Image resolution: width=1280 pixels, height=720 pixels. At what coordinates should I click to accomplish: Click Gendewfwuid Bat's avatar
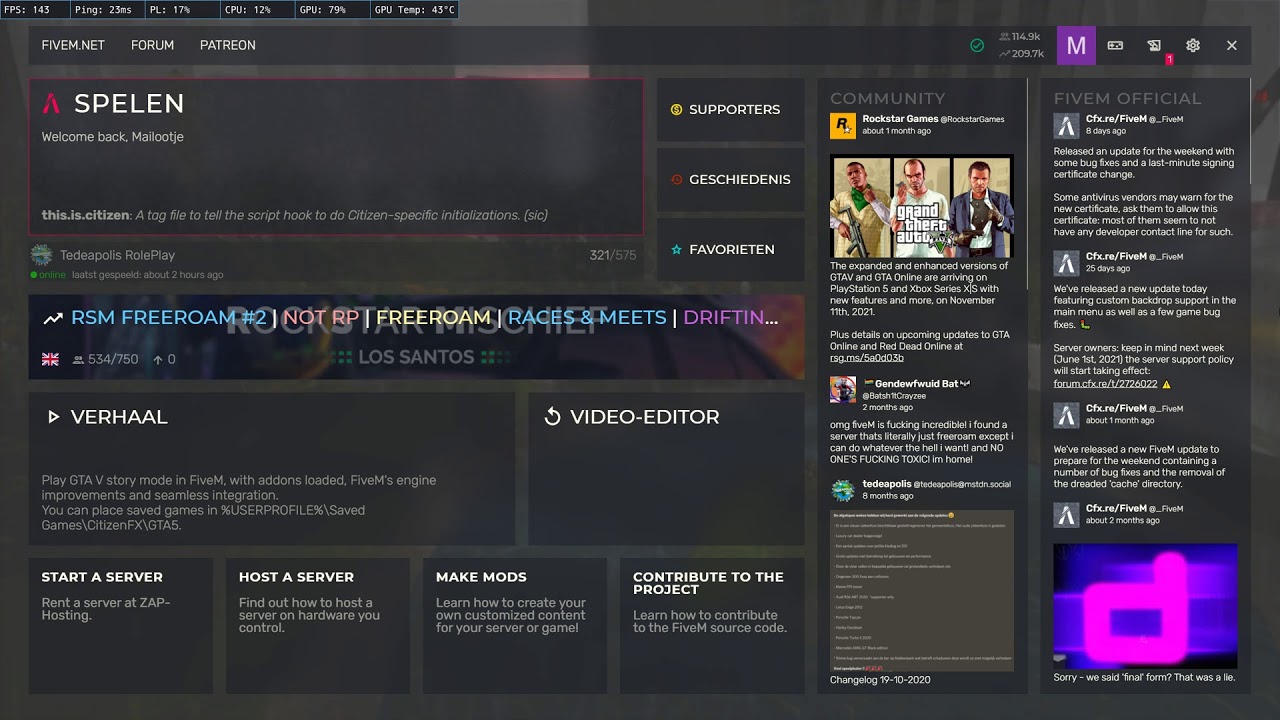(x=843, y=389)
